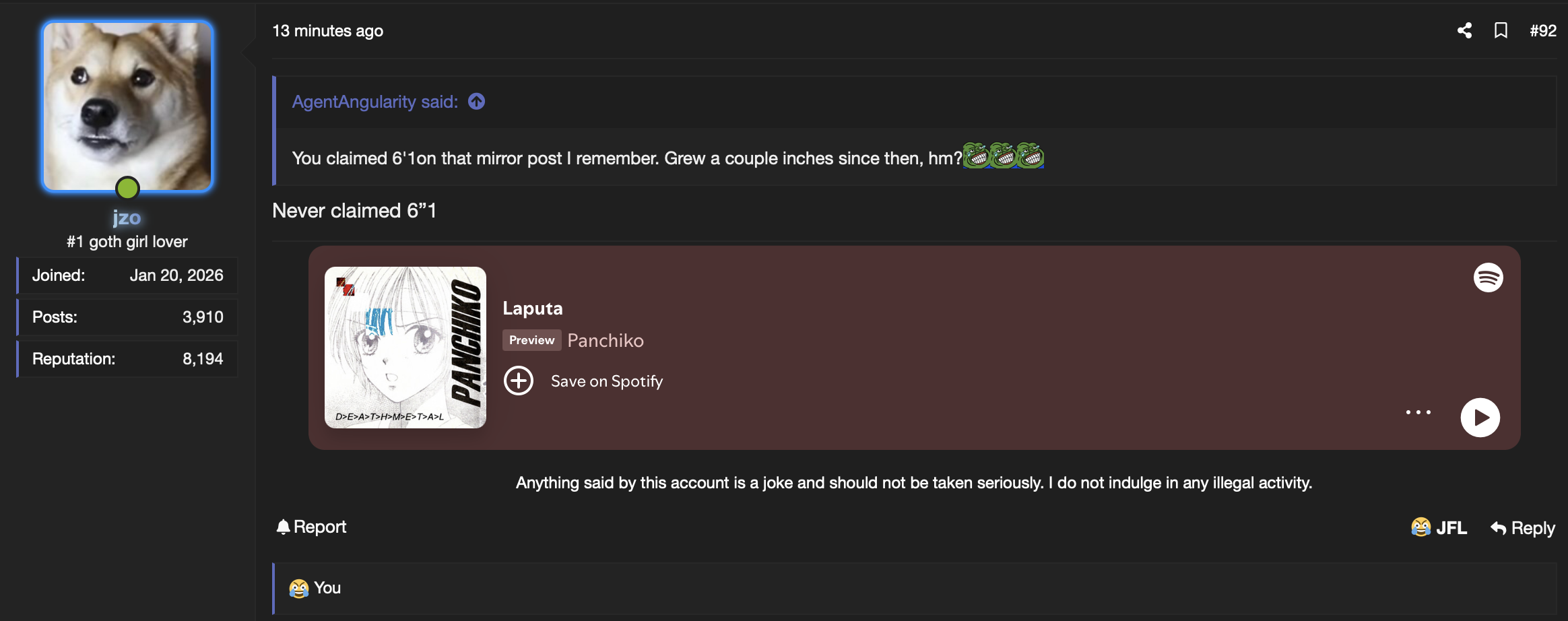The image size is (1568, 621).
Task: Click the quoted message text
Action: pos(627,158)
